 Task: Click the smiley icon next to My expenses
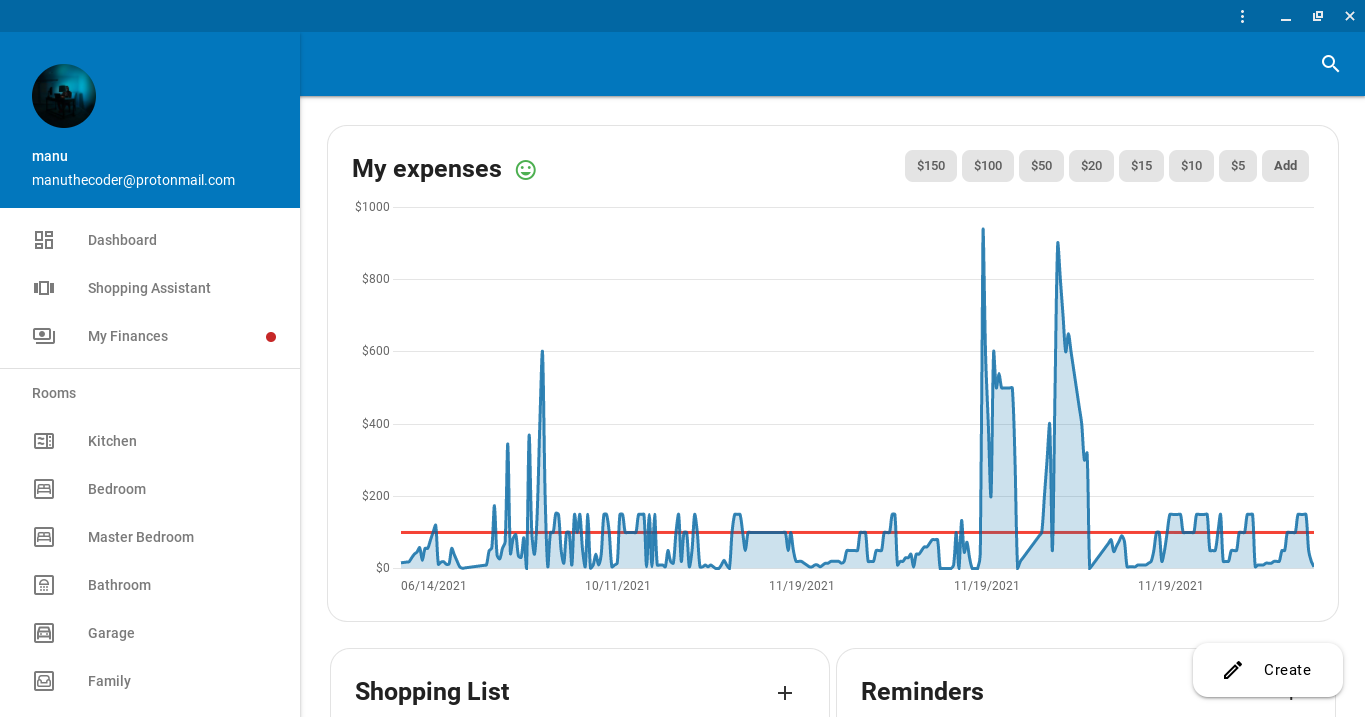tap(525, 170)
